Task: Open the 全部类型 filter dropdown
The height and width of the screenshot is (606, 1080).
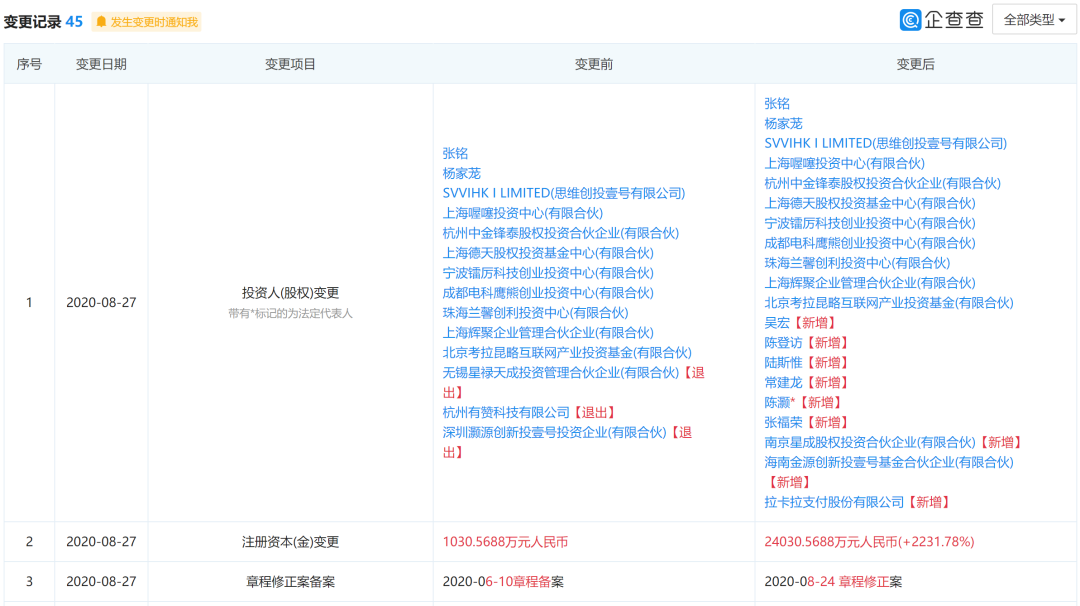Action: (x=1034, y=20)
